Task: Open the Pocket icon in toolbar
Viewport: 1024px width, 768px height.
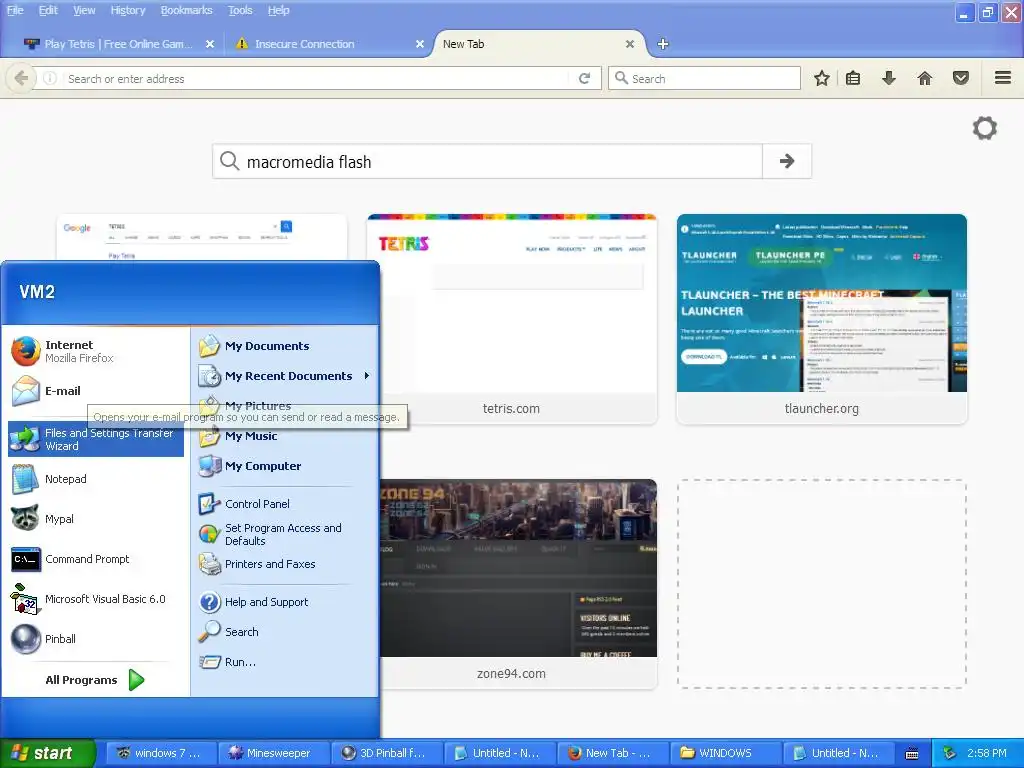Action: pos(961,78)
